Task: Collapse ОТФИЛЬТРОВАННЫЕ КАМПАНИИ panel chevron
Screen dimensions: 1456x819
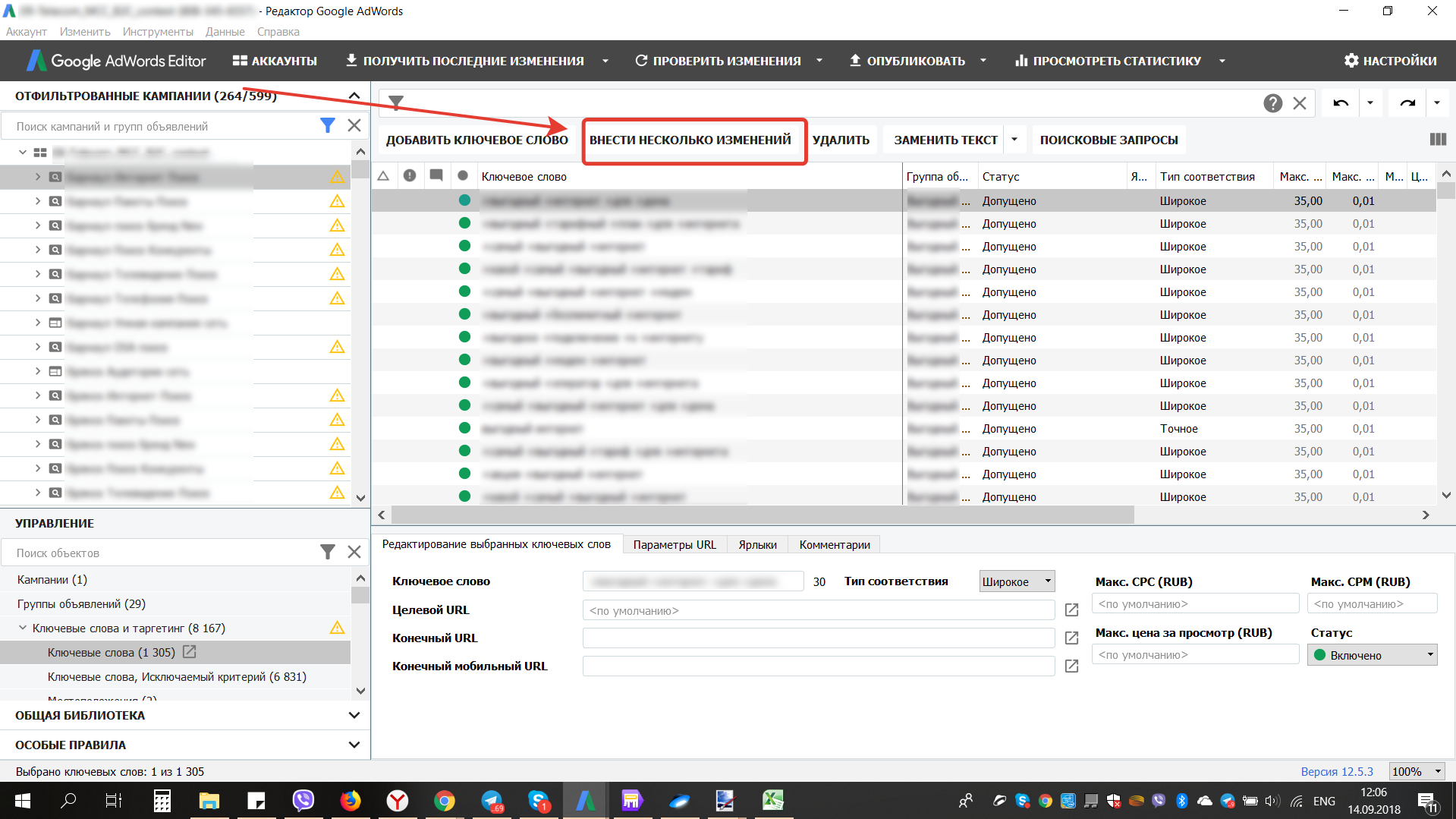Action: (x=354, y=96)
